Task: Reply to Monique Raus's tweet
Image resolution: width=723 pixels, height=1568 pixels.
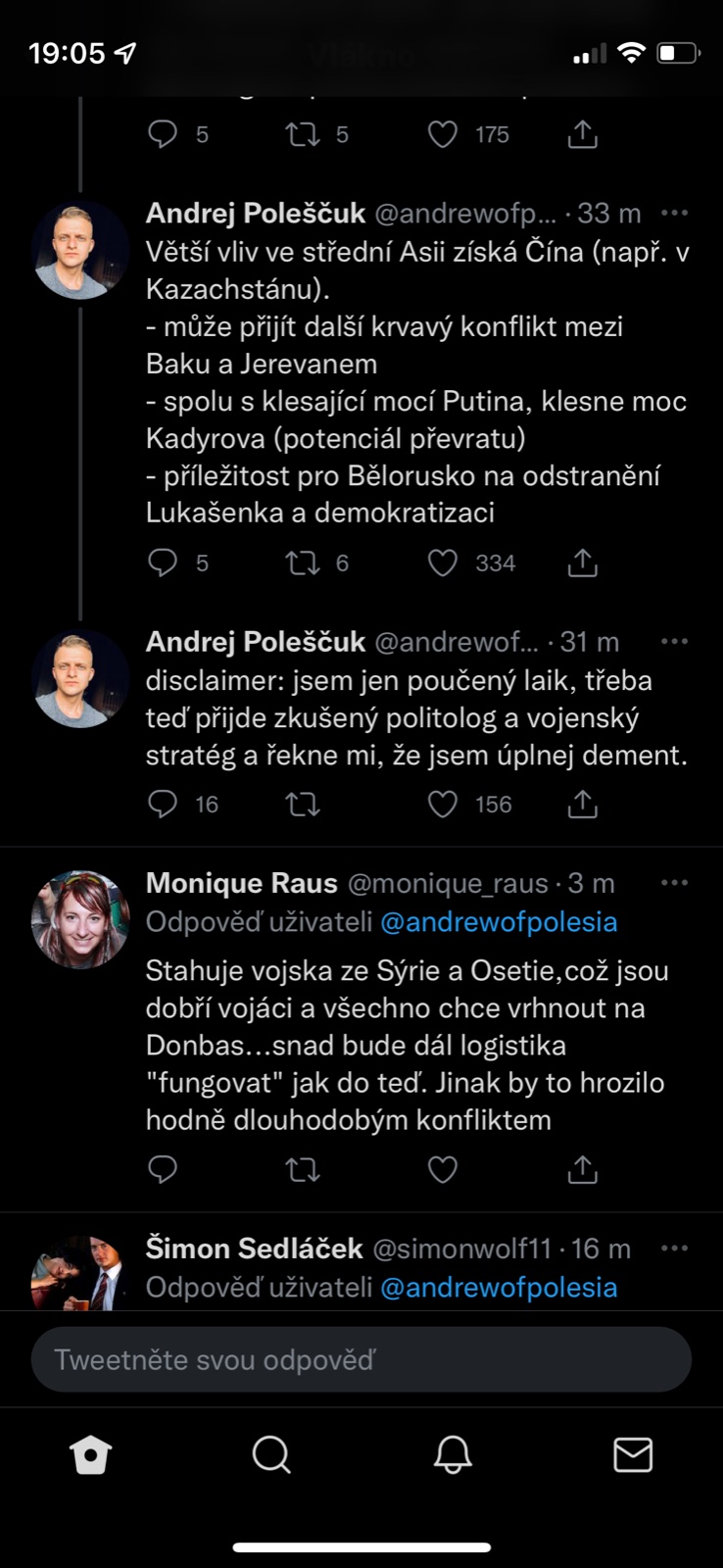Action: [163, 1169]
